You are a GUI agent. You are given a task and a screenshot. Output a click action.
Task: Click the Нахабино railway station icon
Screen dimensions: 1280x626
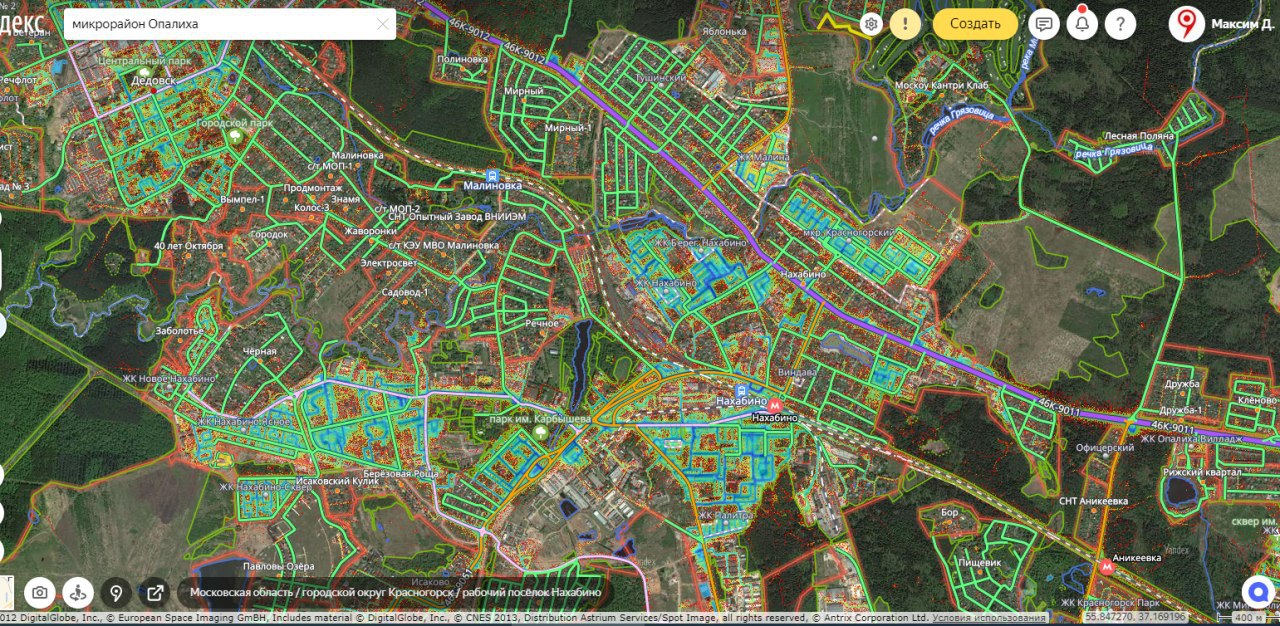[x=741, y=390]
